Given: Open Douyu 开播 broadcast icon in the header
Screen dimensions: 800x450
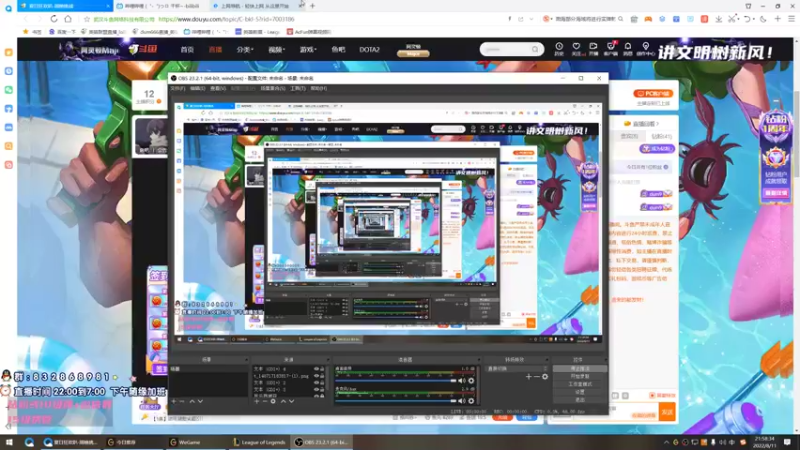Looking at the screenshot, I should pos(593,49).
